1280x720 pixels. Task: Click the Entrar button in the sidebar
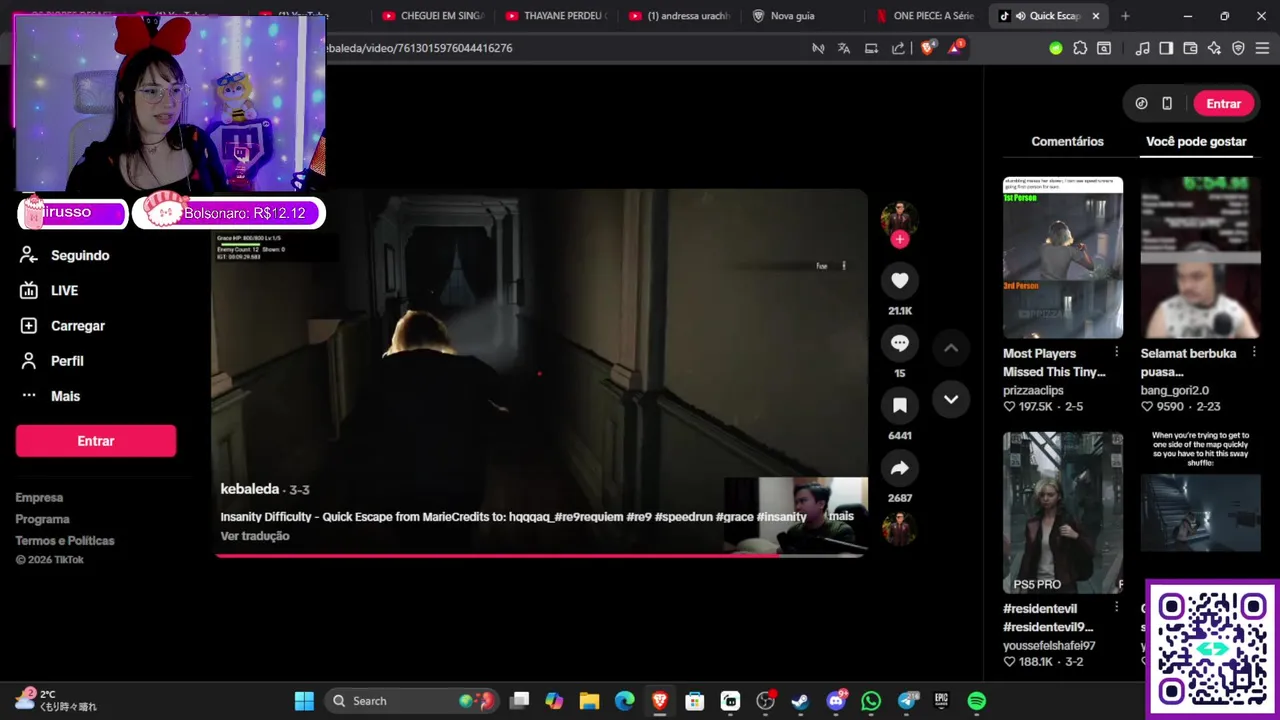point(96,441)
